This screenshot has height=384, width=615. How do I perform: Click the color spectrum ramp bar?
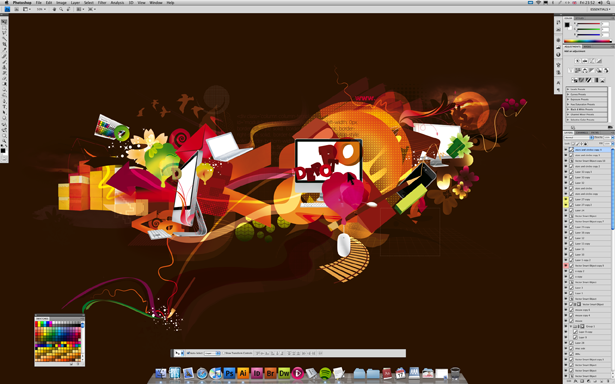click(587, 41)
